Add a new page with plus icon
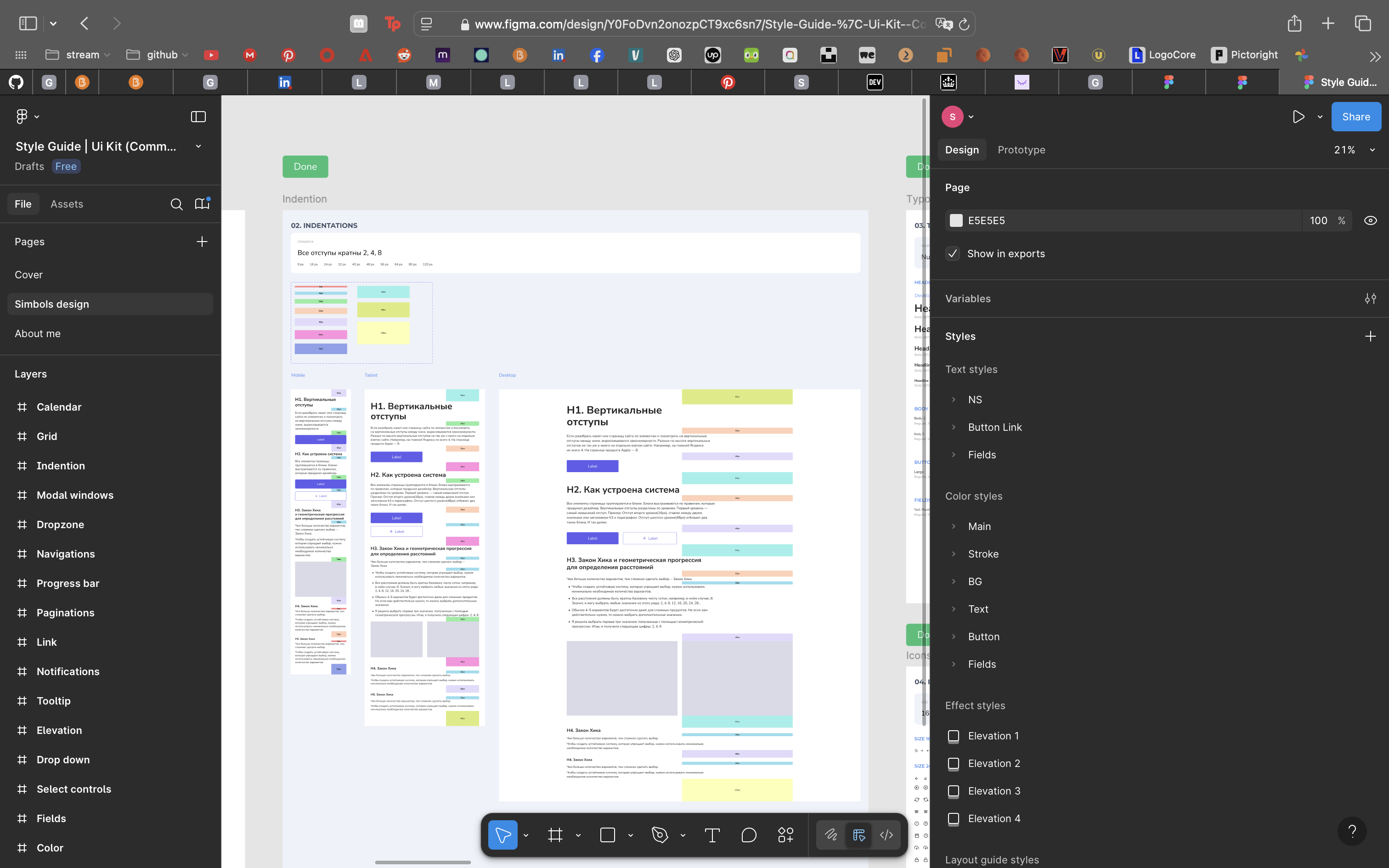Screen dimensions: 1389x868 point(202,242)
